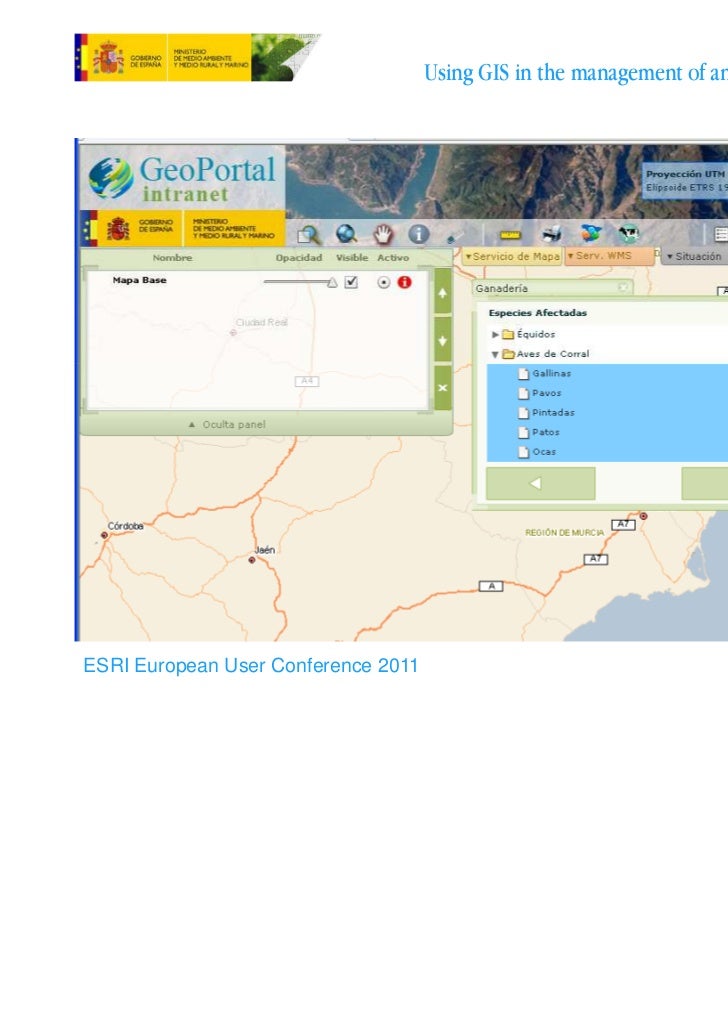The image size is (728, 1031).
Task: Select Ocas in species tree
Action: [544, 452]
